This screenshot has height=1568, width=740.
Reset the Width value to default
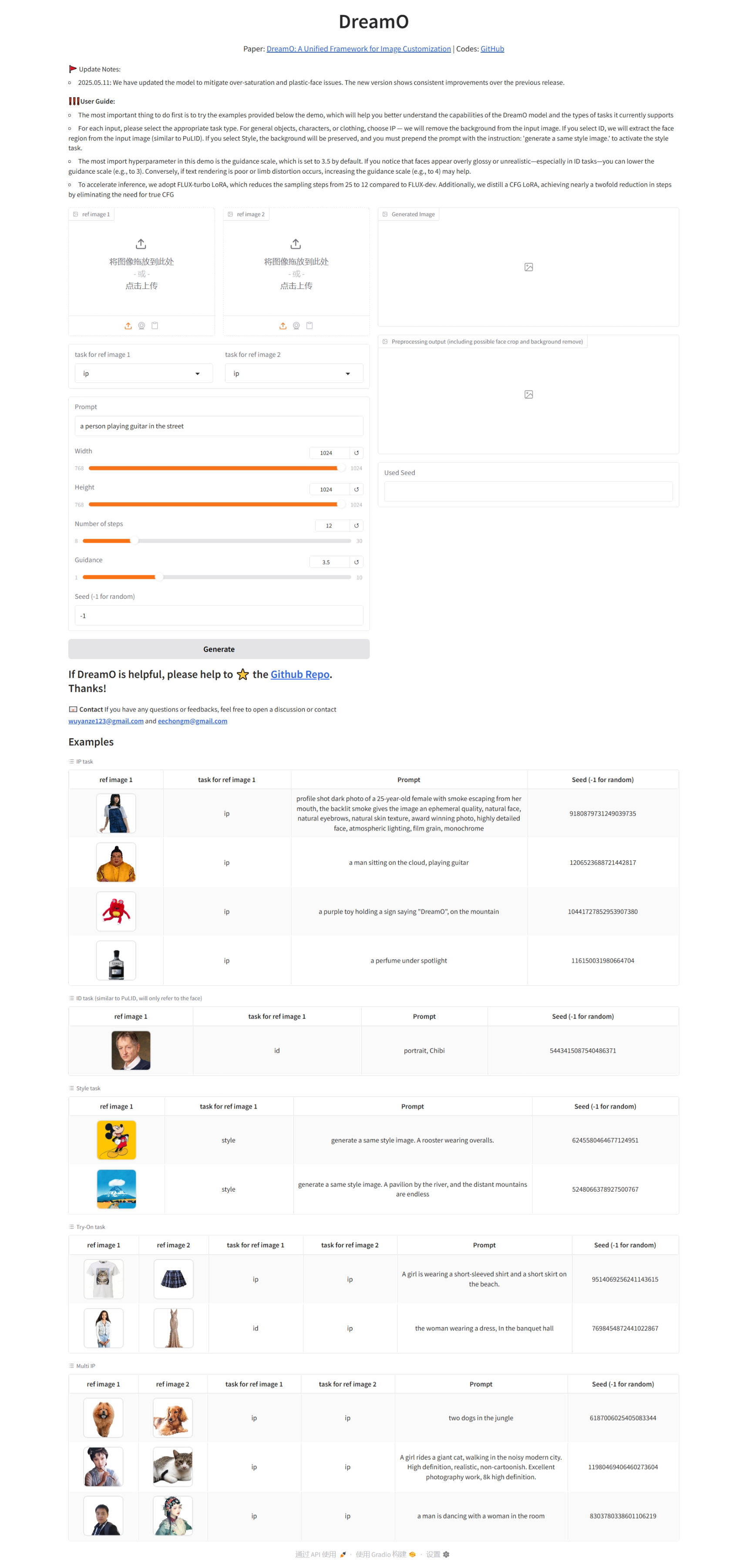[357, 453]
